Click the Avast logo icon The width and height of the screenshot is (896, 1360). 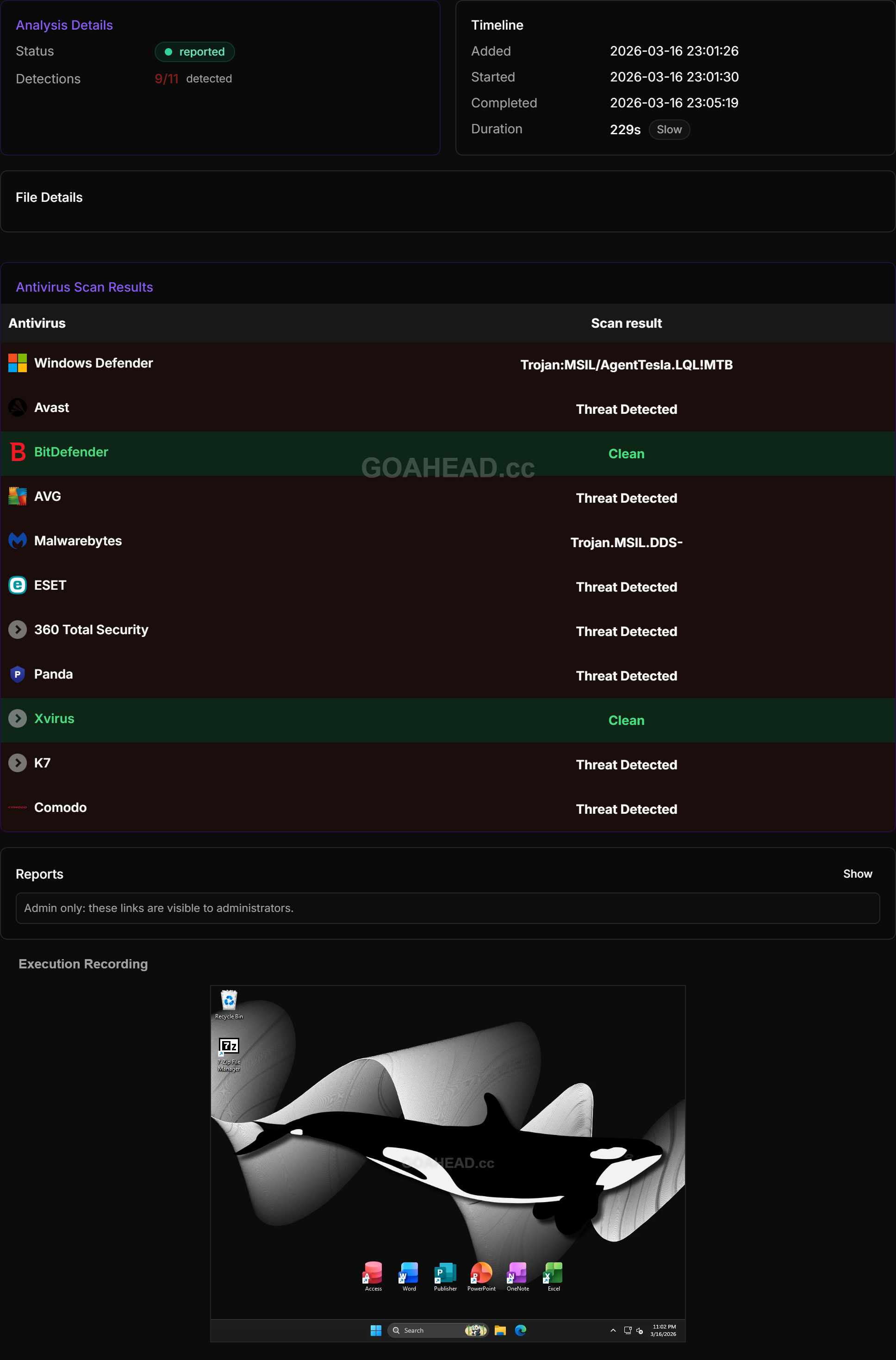[x=18, y=407]
